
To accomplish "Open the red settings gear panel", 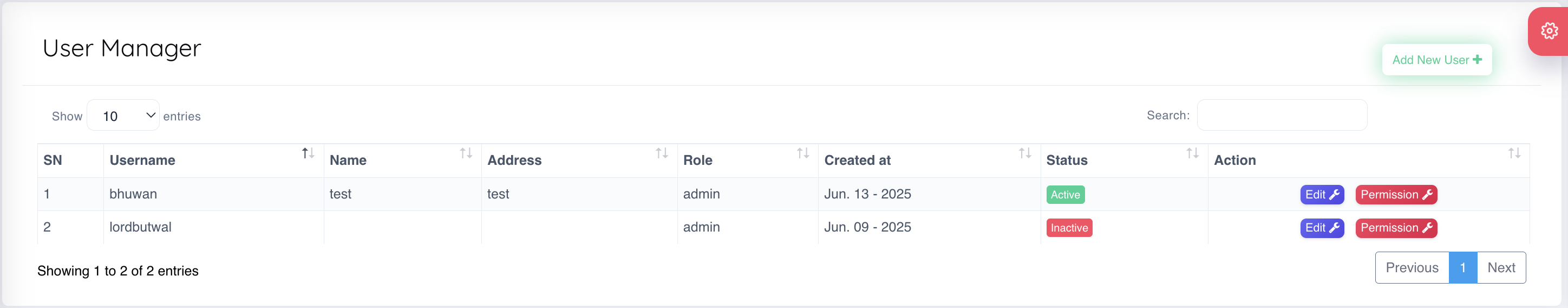I will point(1549,31).
